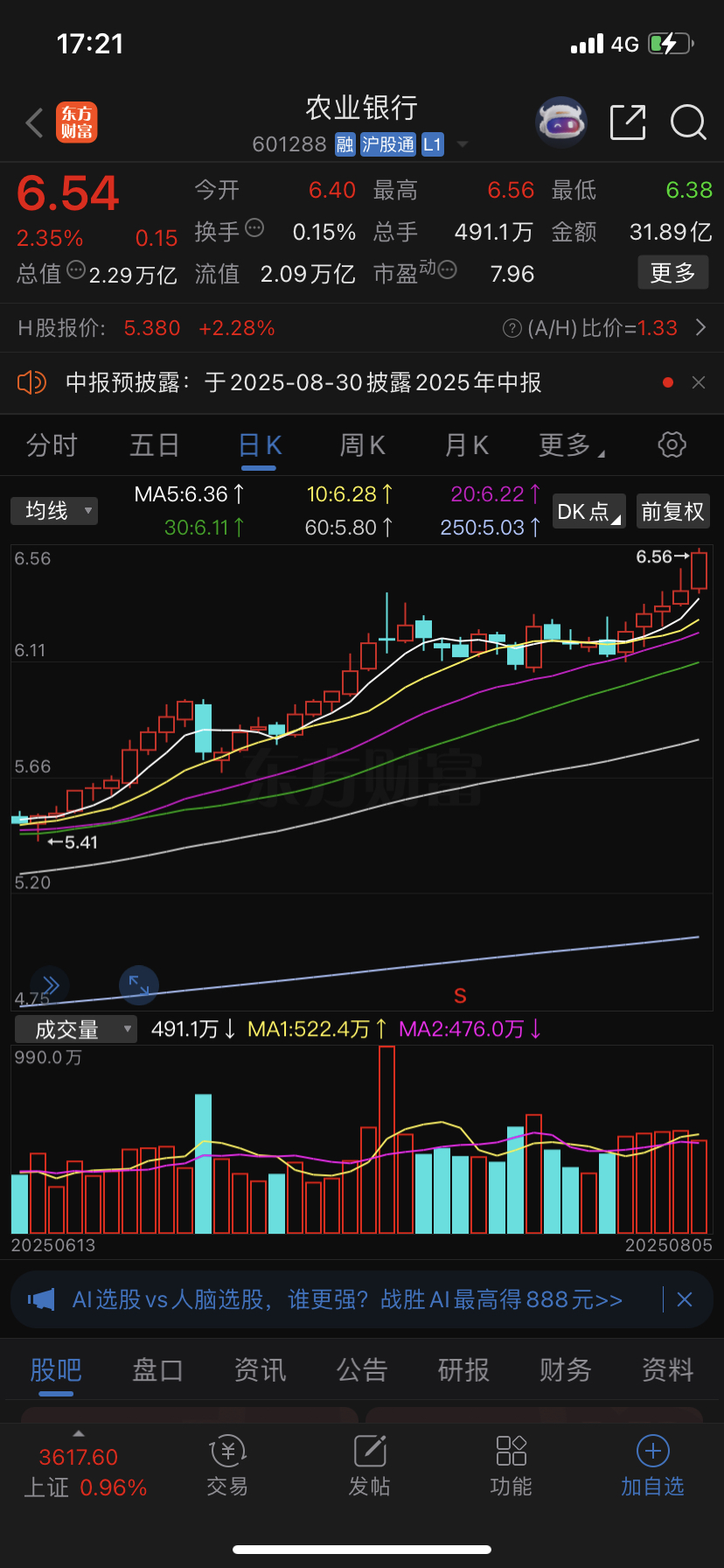The image size is (724, 1568).
Task: Tap the MA5:6.36 value
Action: 190,494
